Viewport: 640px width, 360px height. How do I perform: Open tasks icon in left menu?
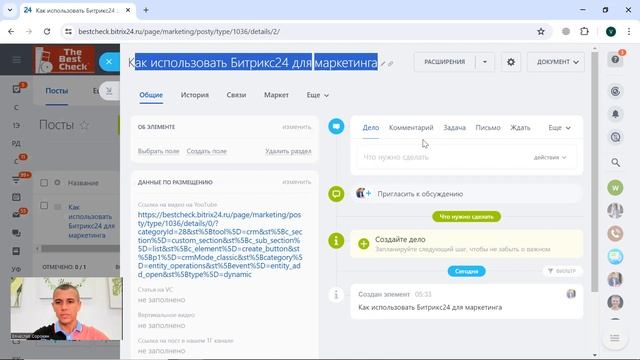[17, 89]
